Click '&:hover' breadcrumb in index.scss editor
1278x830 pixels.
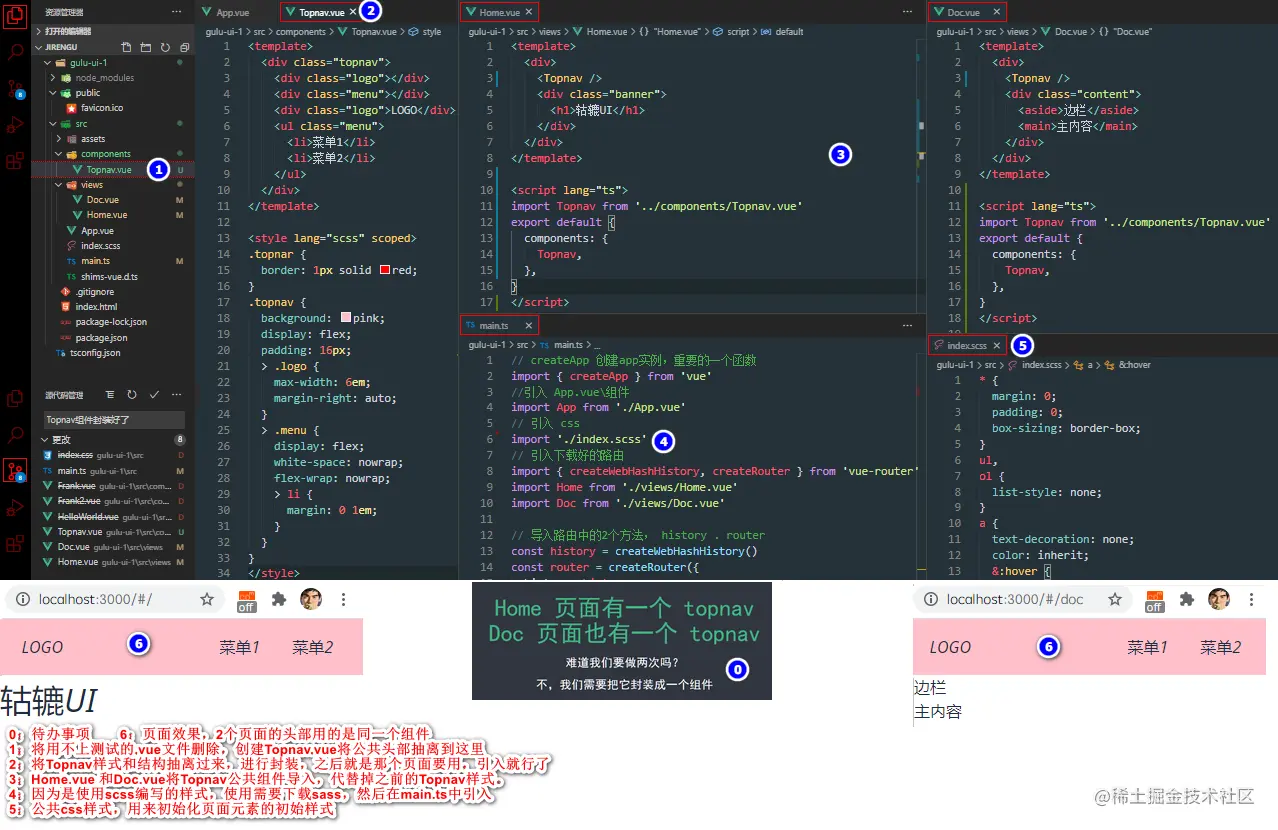(1134, 365)
